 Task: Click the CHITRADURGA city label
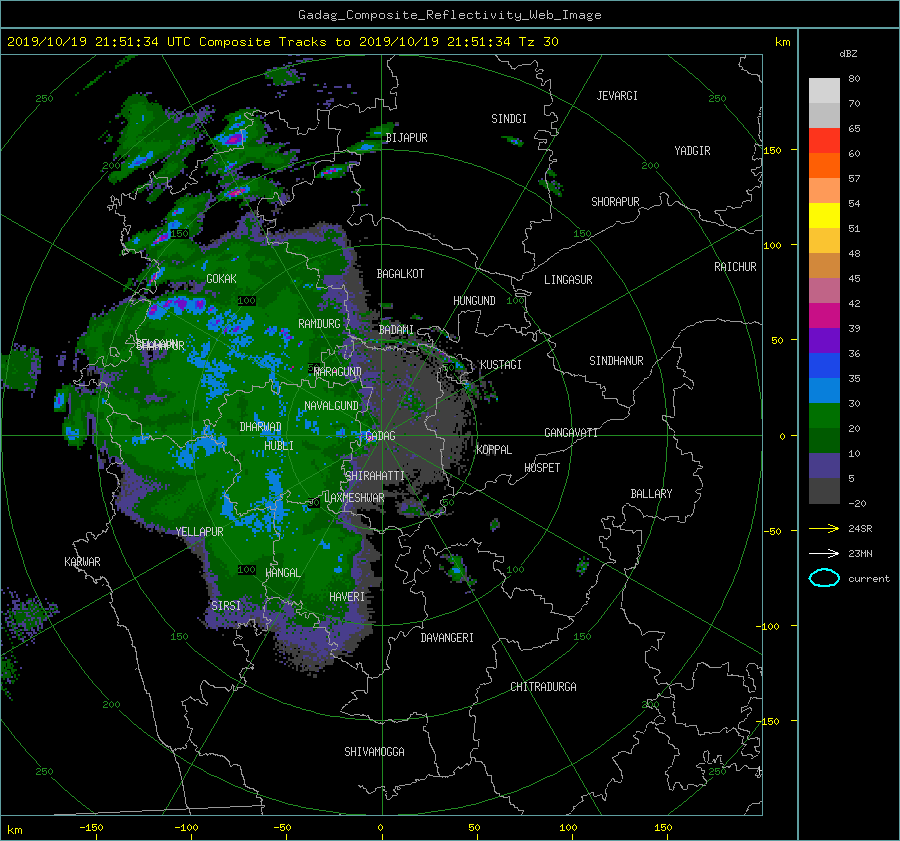544,687
